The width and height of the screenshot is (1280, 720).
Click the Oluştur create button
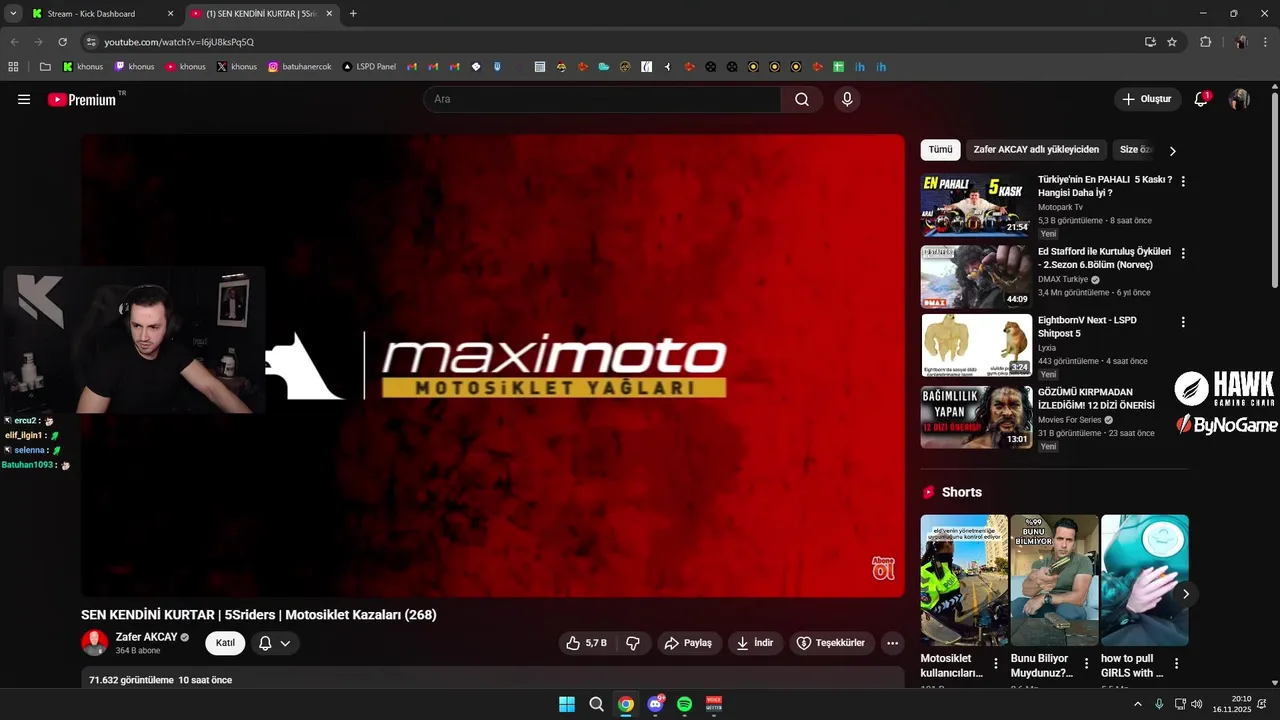pos(1146,99)
